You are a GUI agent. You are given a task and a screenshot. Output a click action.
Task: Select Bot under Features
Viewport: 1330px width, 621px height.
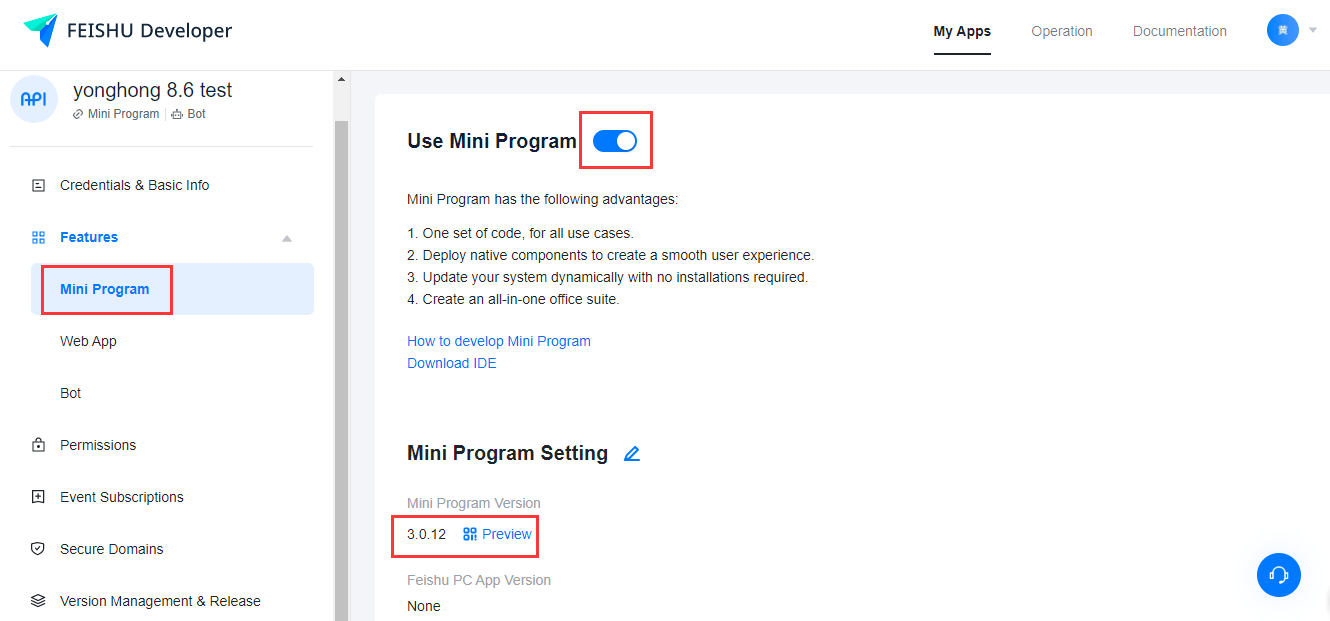click(70, 393)
